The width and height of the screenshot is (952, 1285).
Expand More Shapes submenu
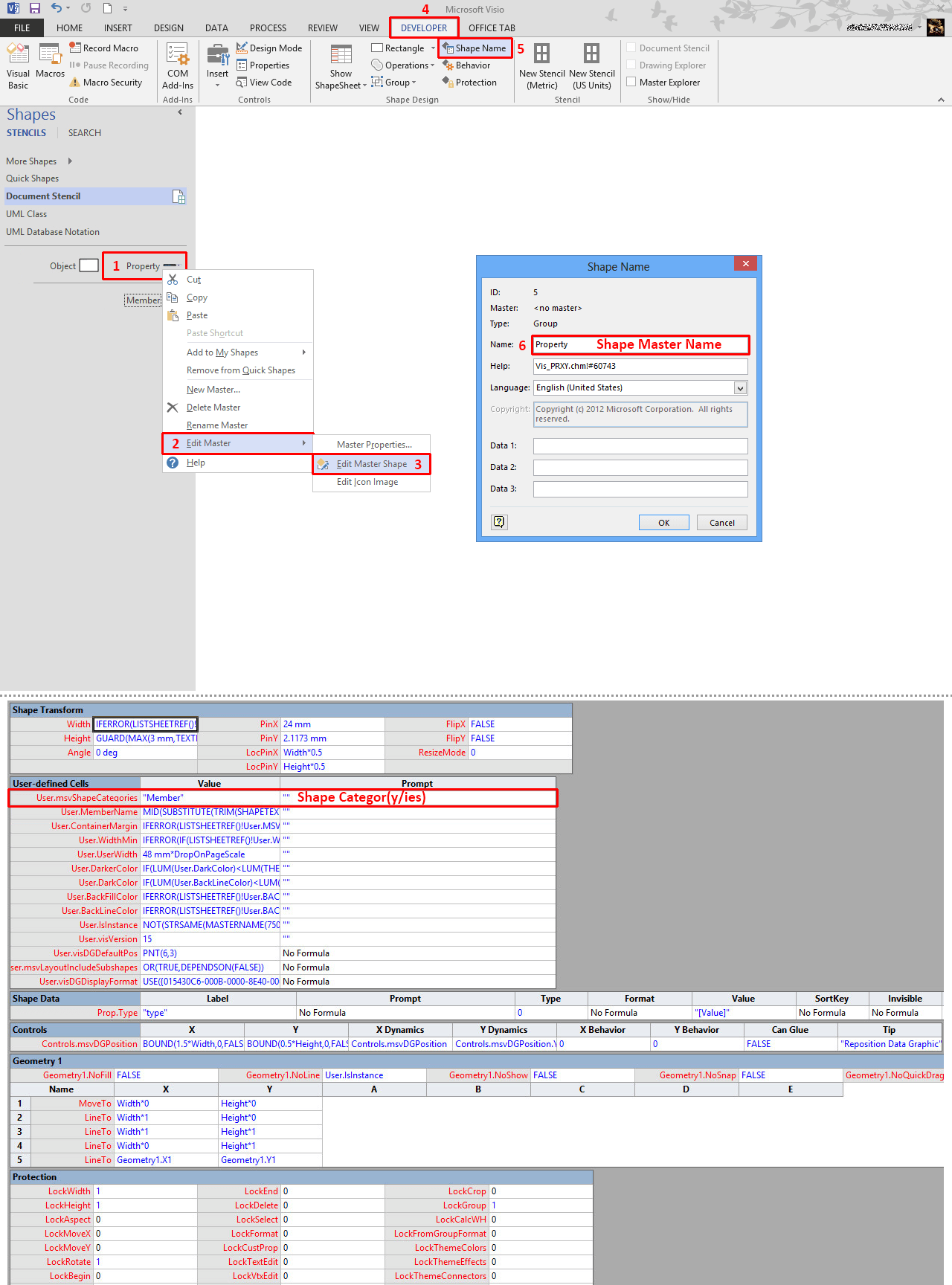coord(70,161)
